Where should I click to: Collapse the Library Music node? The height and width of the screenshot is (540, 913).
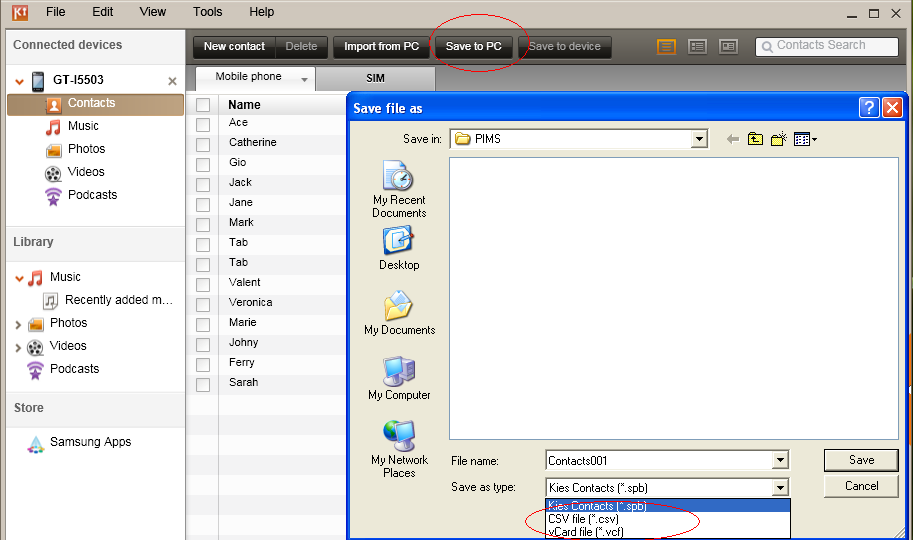coord(19,278)
